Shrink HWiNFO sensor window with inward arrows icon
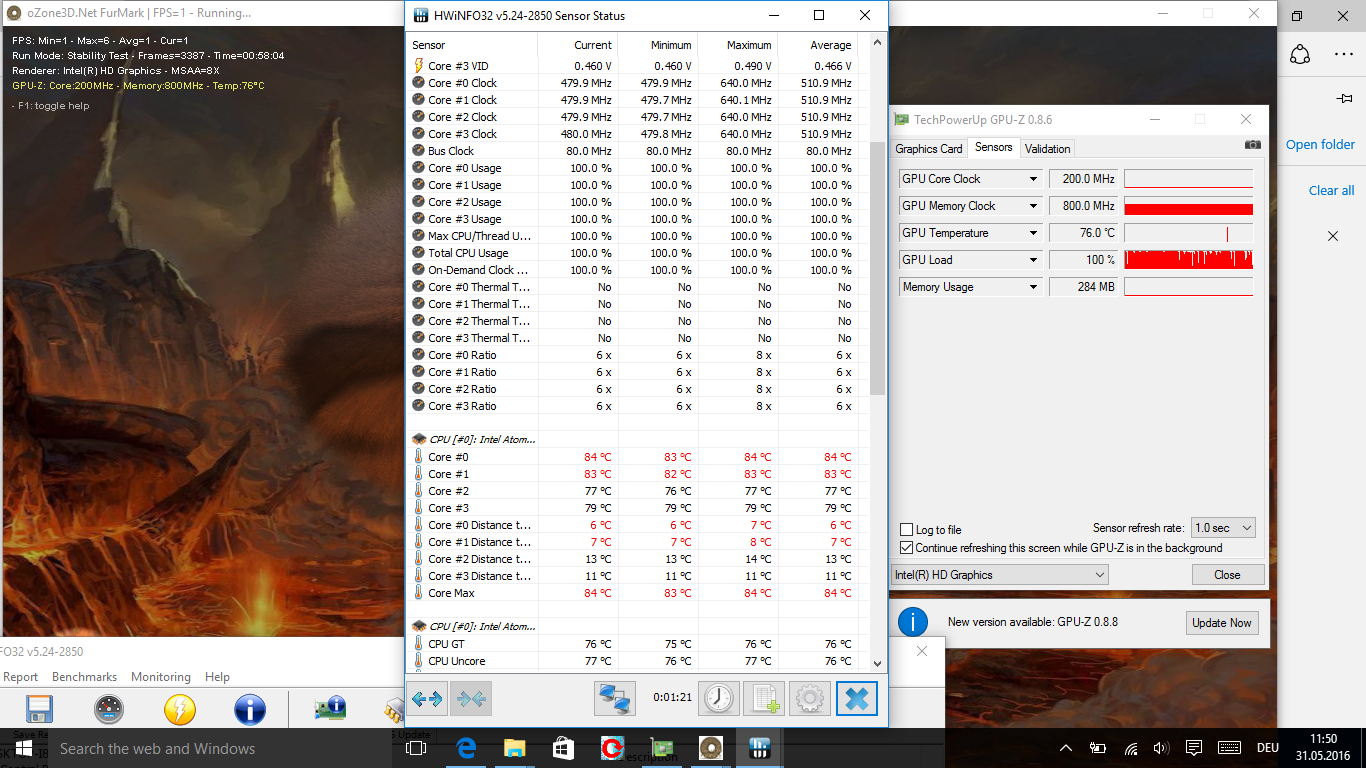This screenshot has height=768, width=1366. click(471, 699)
